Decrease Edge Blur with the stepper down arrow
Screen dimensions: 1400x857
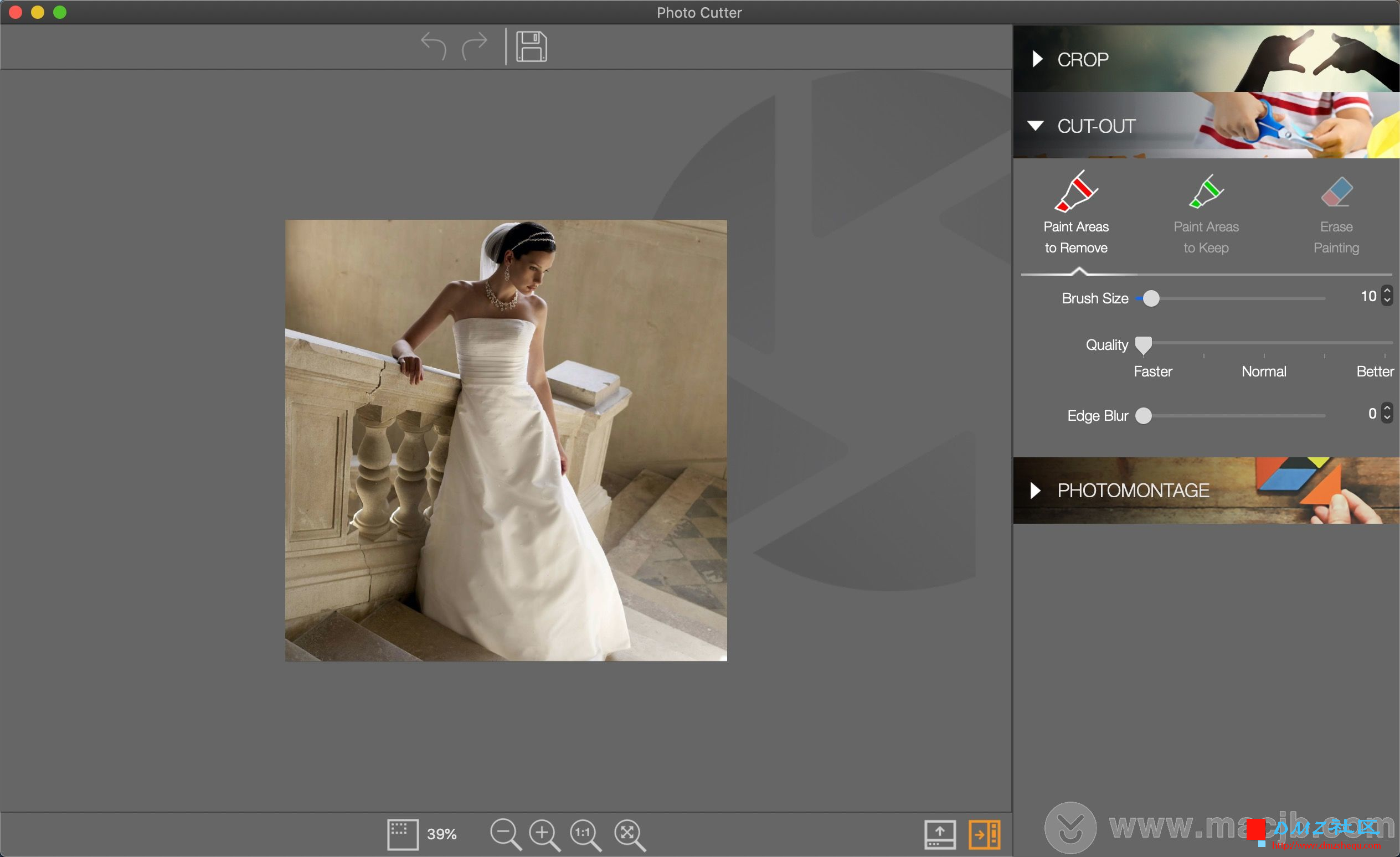click(x=1387, y=418)
